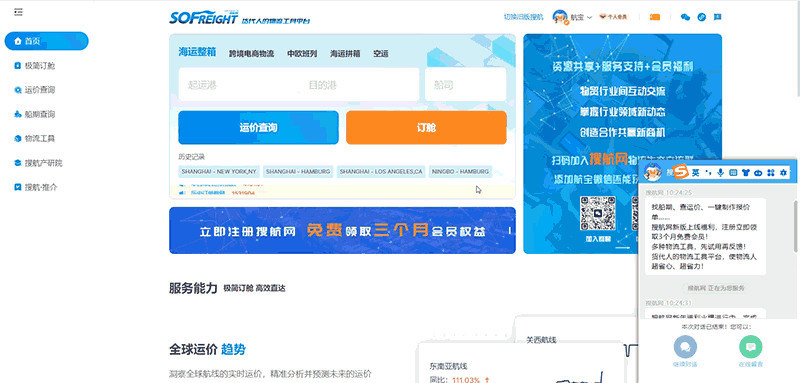Click the Sogou game controller icon

pyautogui.click(x=759, y=173)
